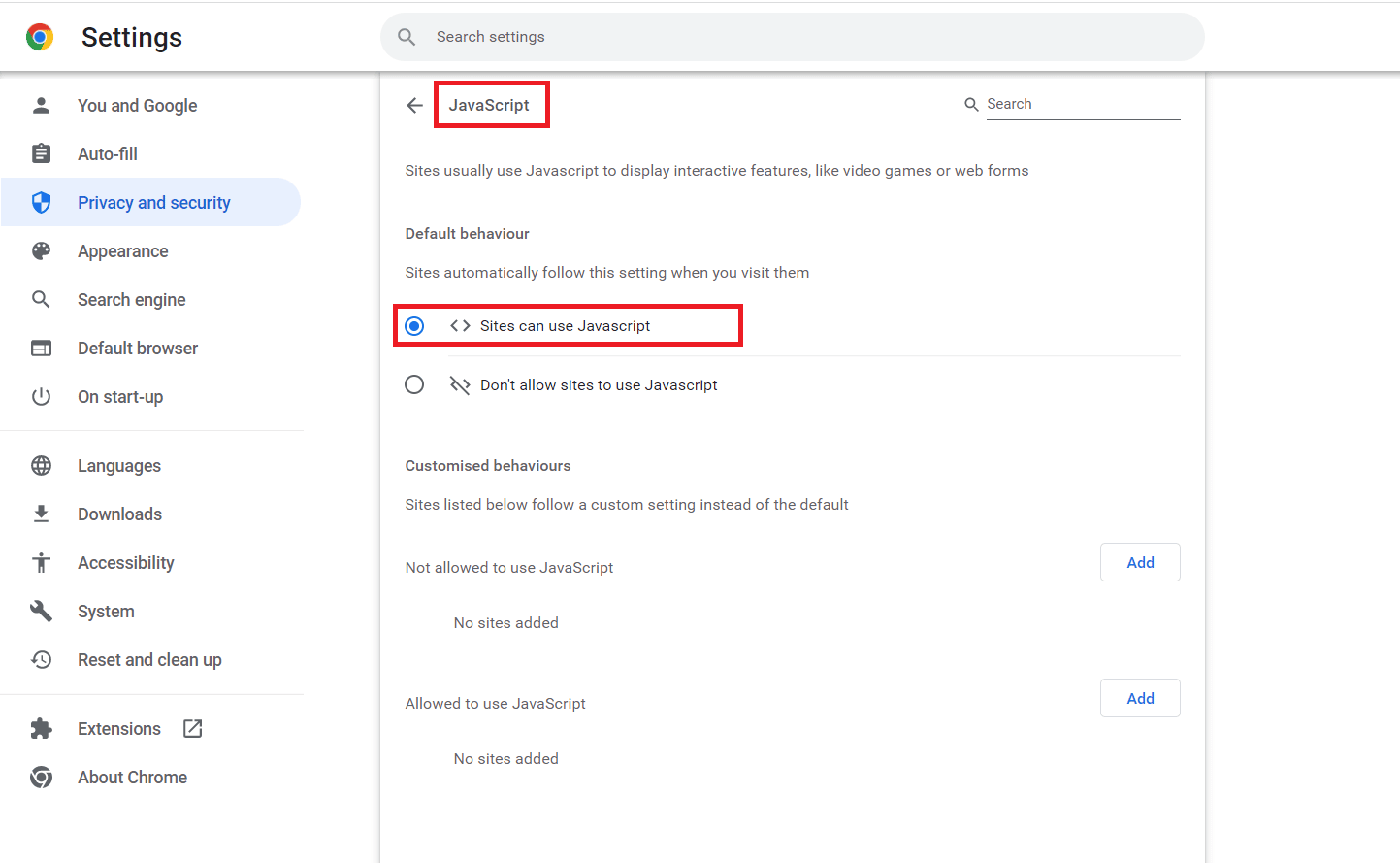Click Sites automatically follow this setting text

[607, 273]
